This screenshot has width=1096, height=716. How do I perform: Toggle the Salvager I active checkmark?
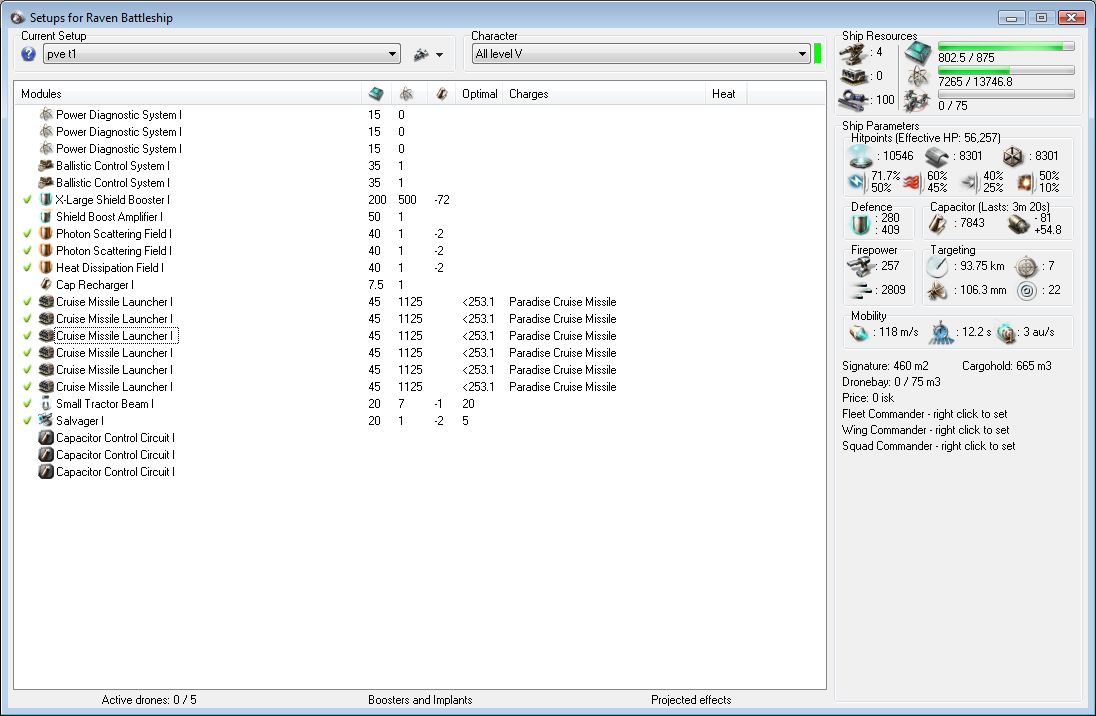(27, 421)
